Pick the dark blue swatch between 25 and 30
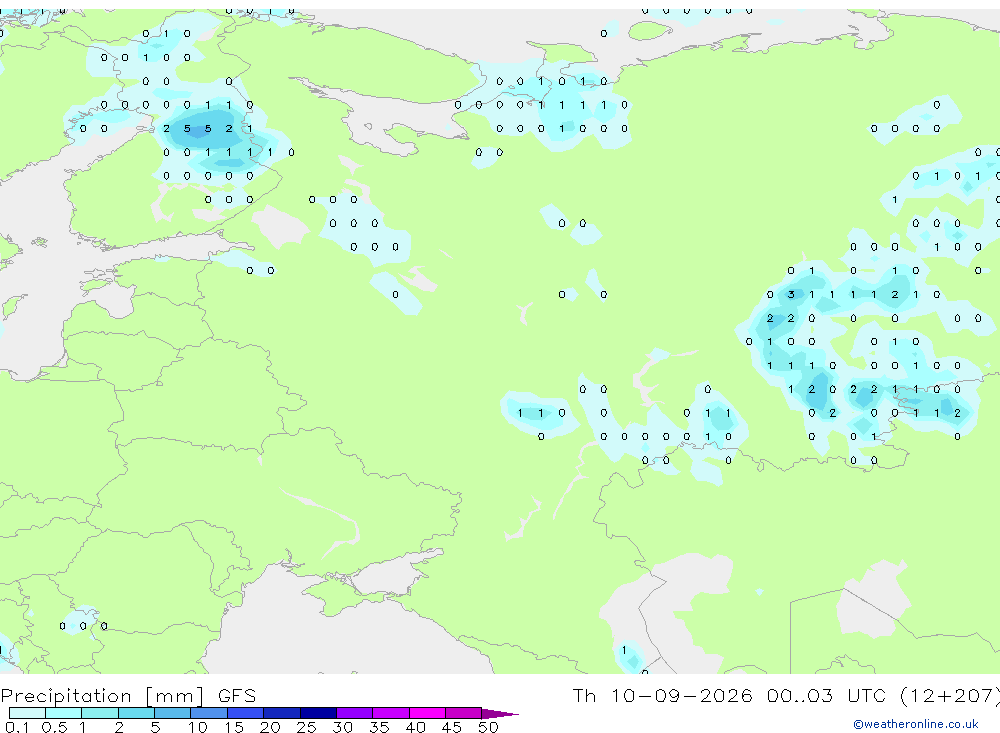The width and height of the screenshot is (1000, 733). click(x=318, y=713)
